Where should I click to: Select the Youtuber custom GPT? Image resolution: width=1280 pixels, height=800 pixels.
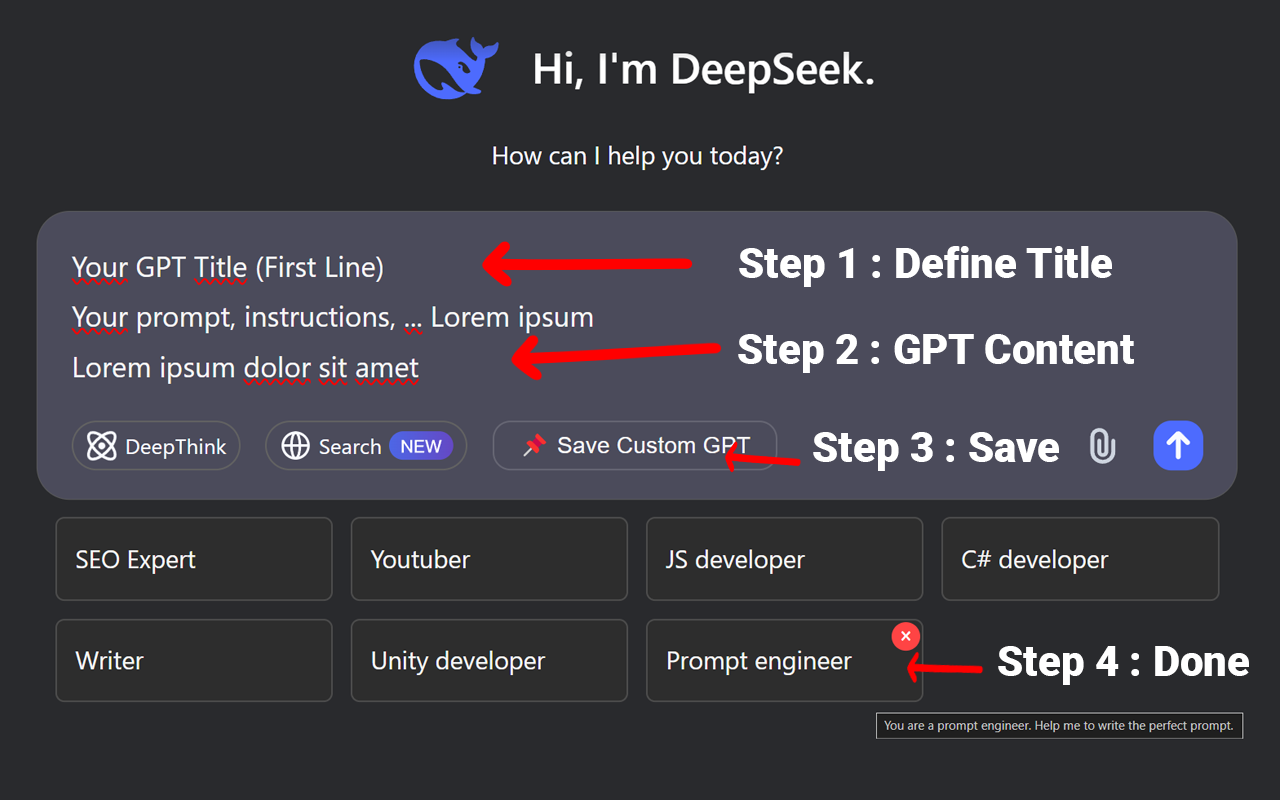point(488,559)
